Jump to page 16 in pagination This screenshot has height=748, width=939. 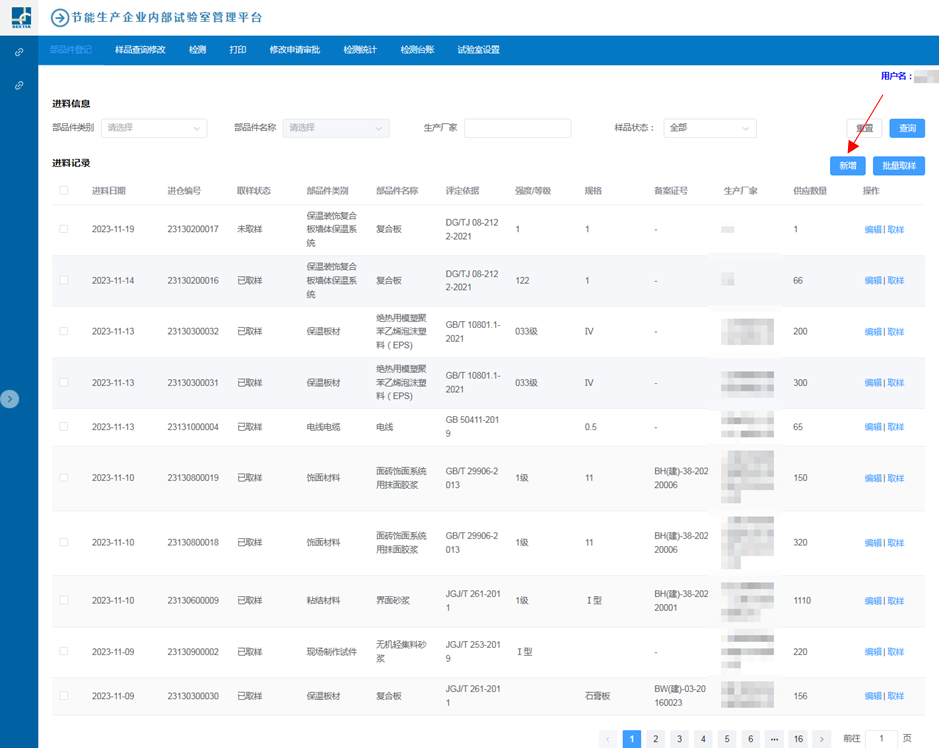(798, 739)
